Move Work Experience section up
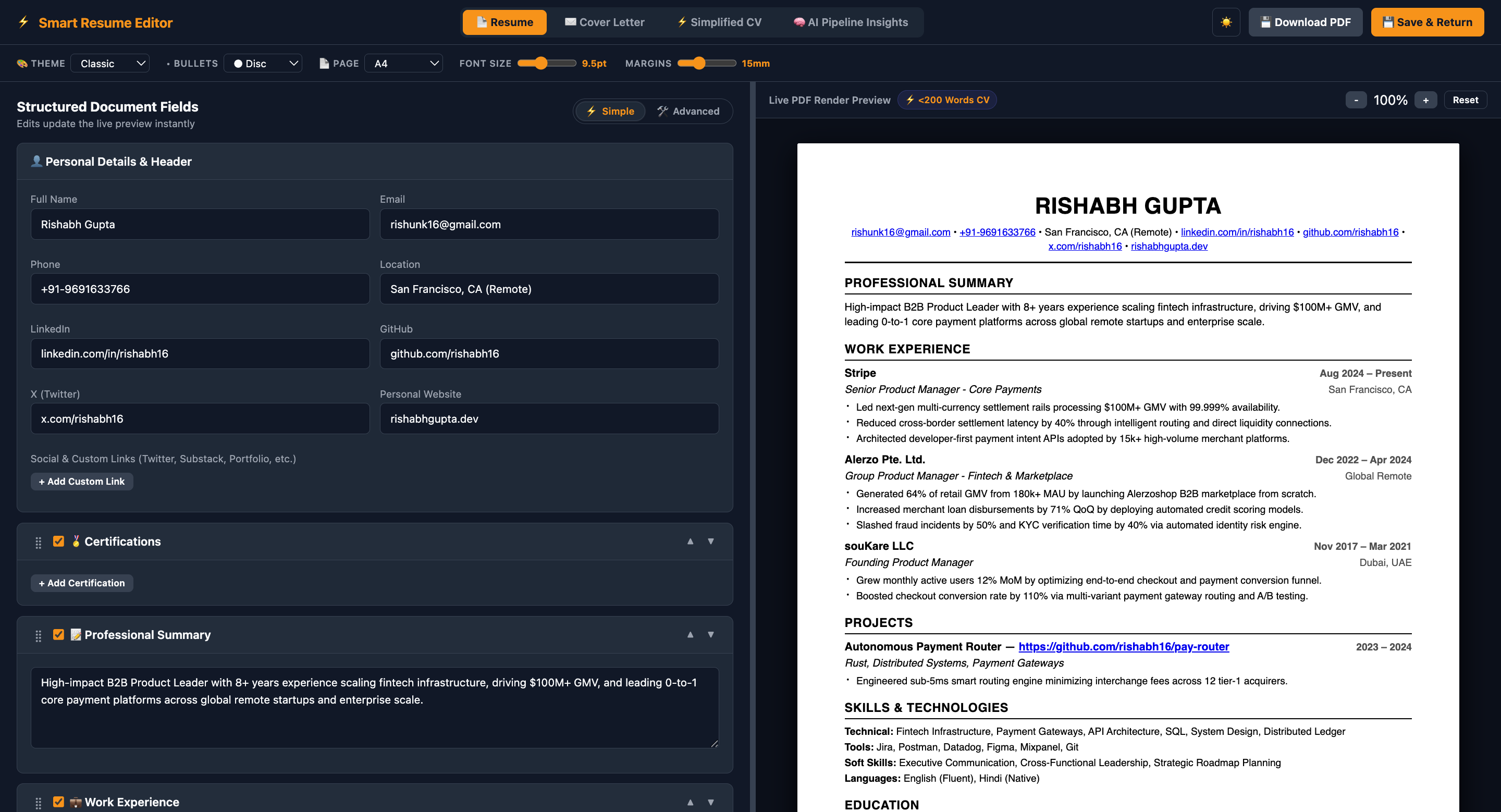 pyautogui.click(x=691, y=802)
